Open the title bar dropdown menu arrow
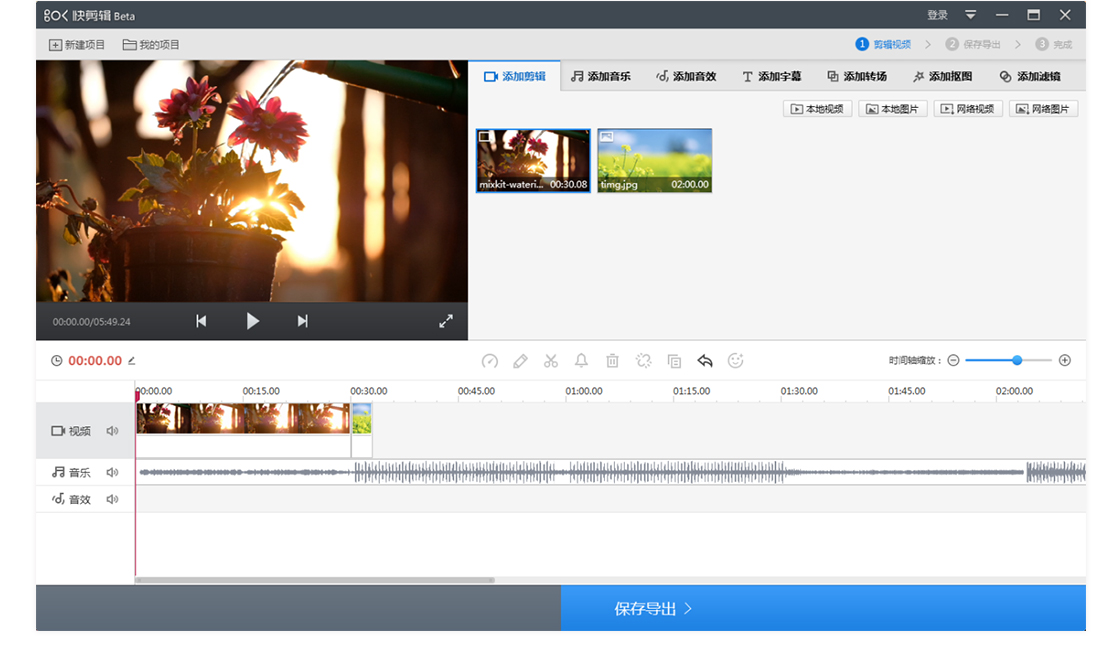This screenshot has height=650, width=1120. pos(970,15)
